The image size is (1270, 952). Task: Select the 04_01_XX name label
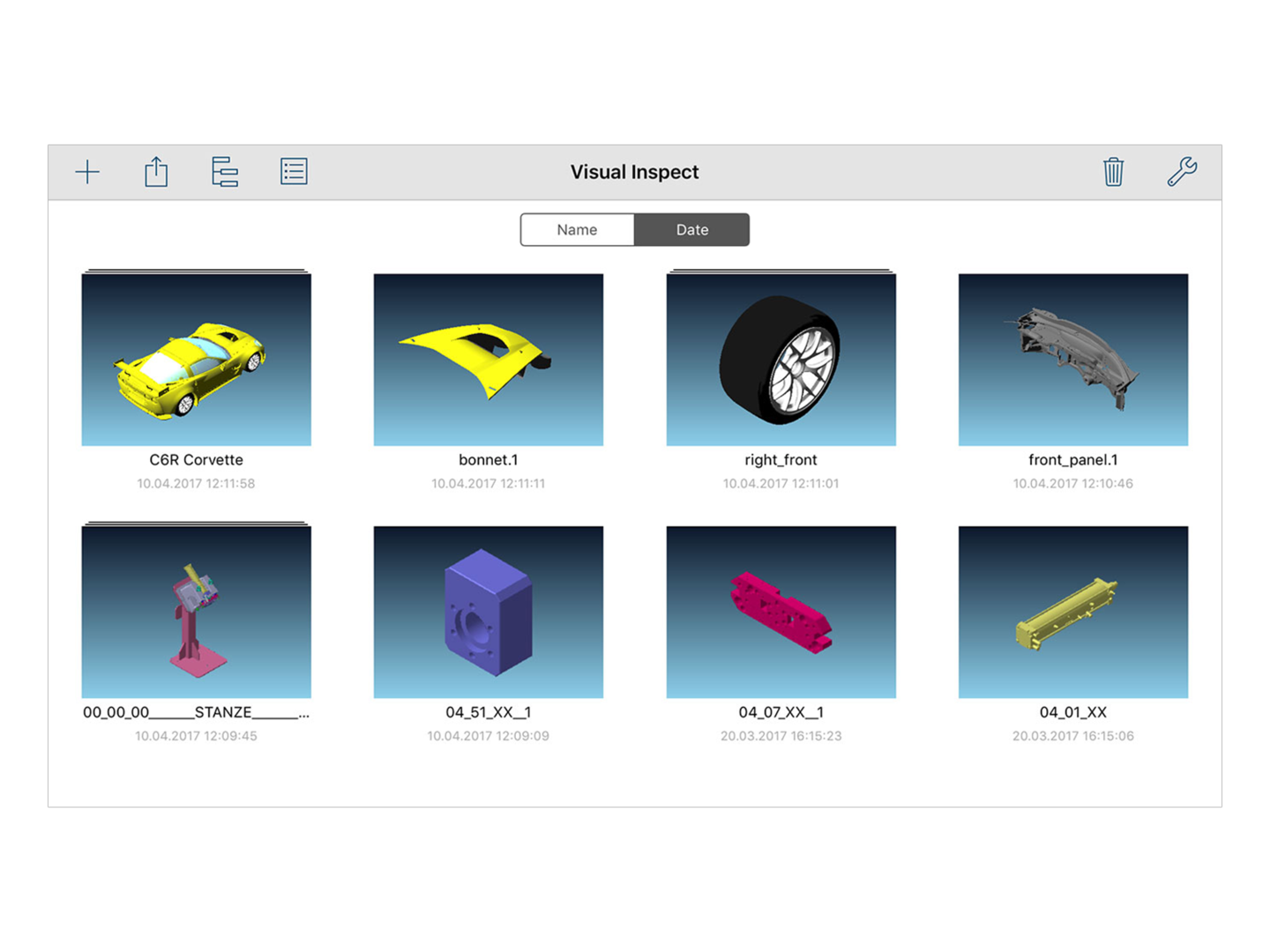pyautogui.click(x=1073, y=712)
